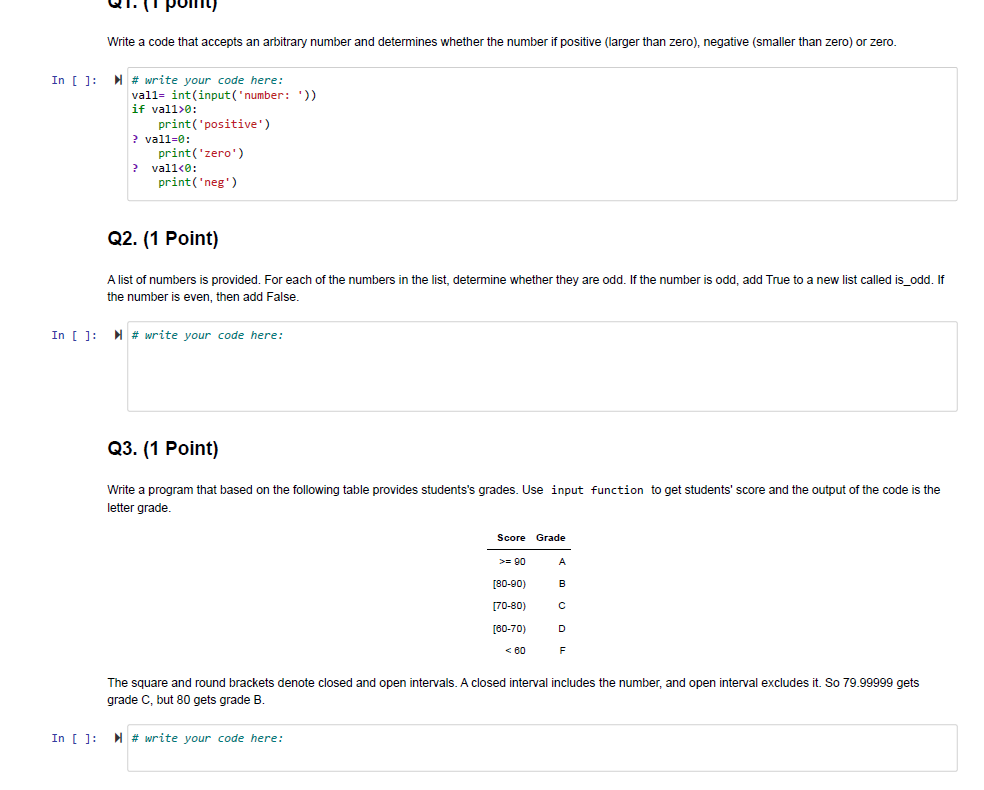Click the < 60 entry with grade F
The height and width of the screenshot is (790, 984).
(x=528, y=650)
